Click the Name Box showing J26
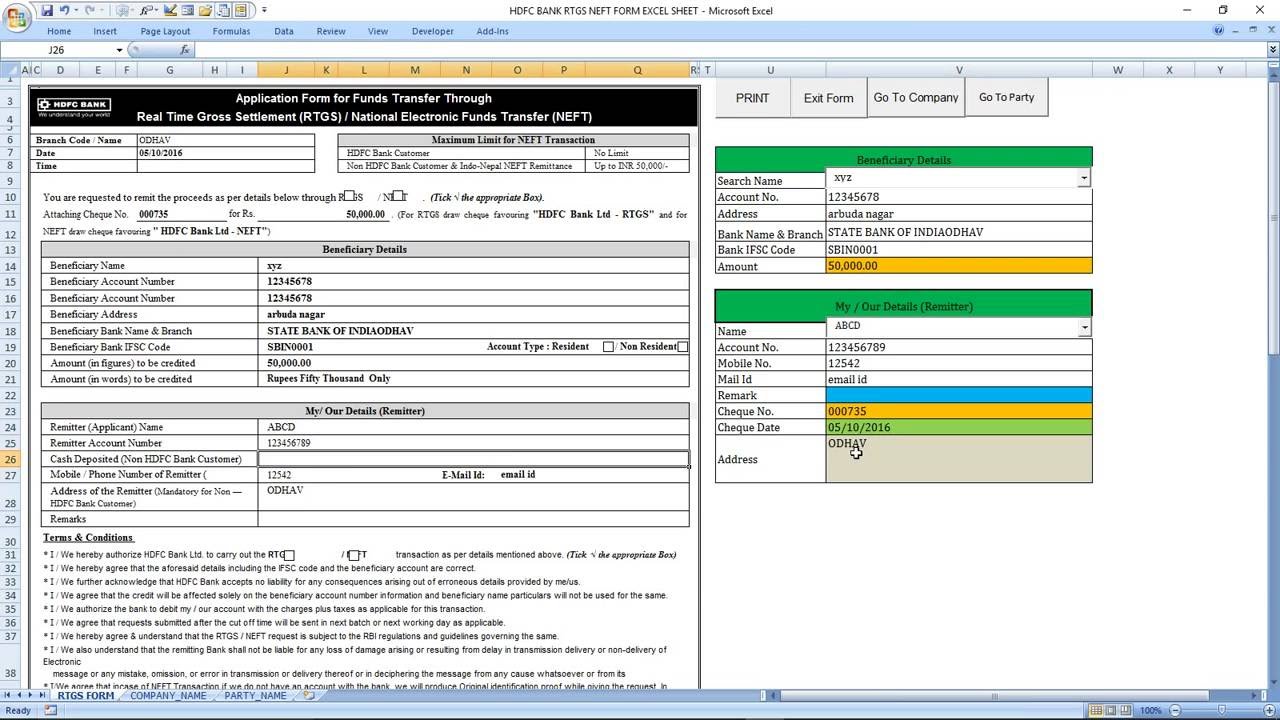1280x720 pixels. point(56,50)
